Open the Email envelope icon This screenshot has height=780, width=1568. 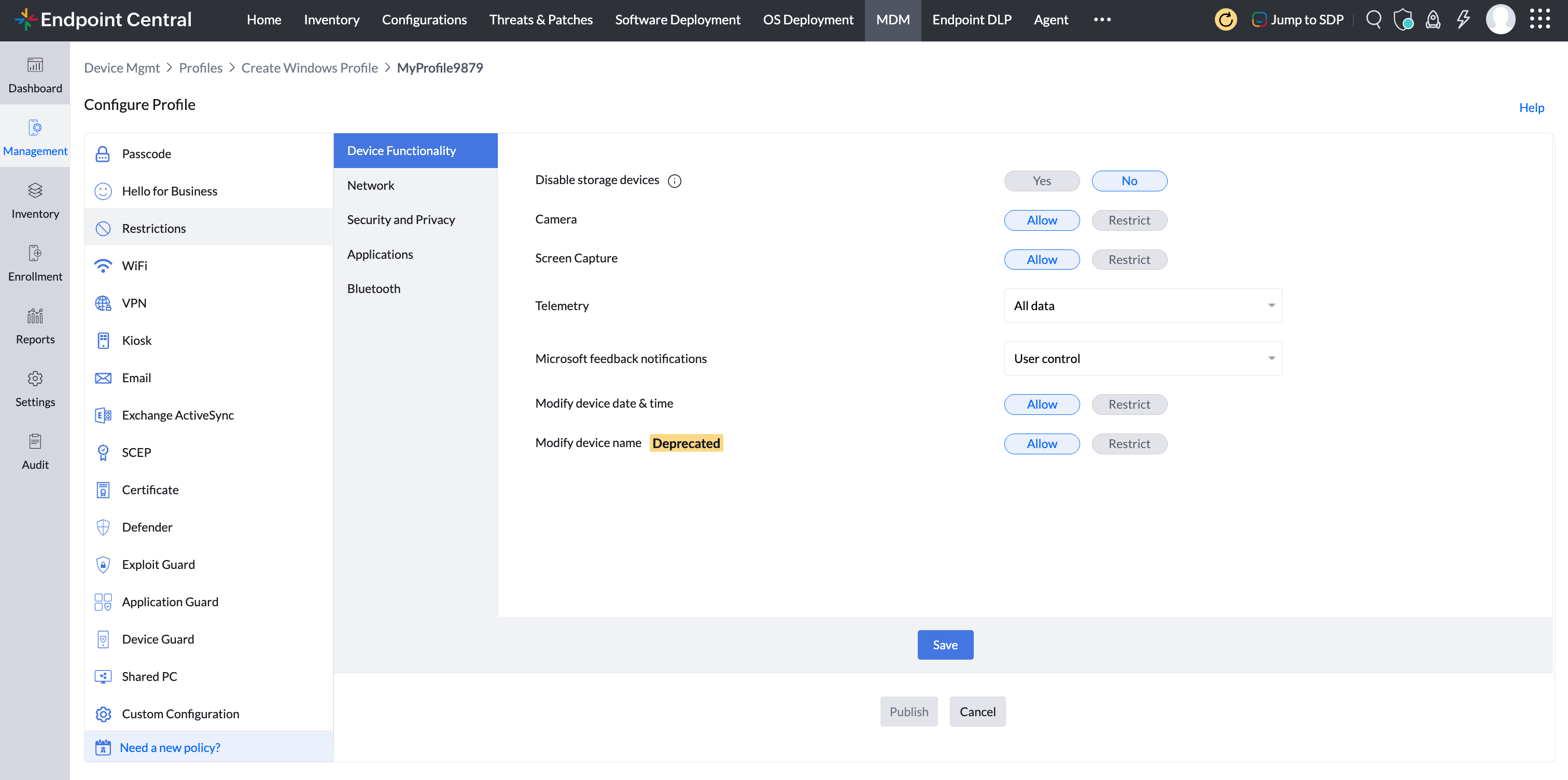(103, 378)
